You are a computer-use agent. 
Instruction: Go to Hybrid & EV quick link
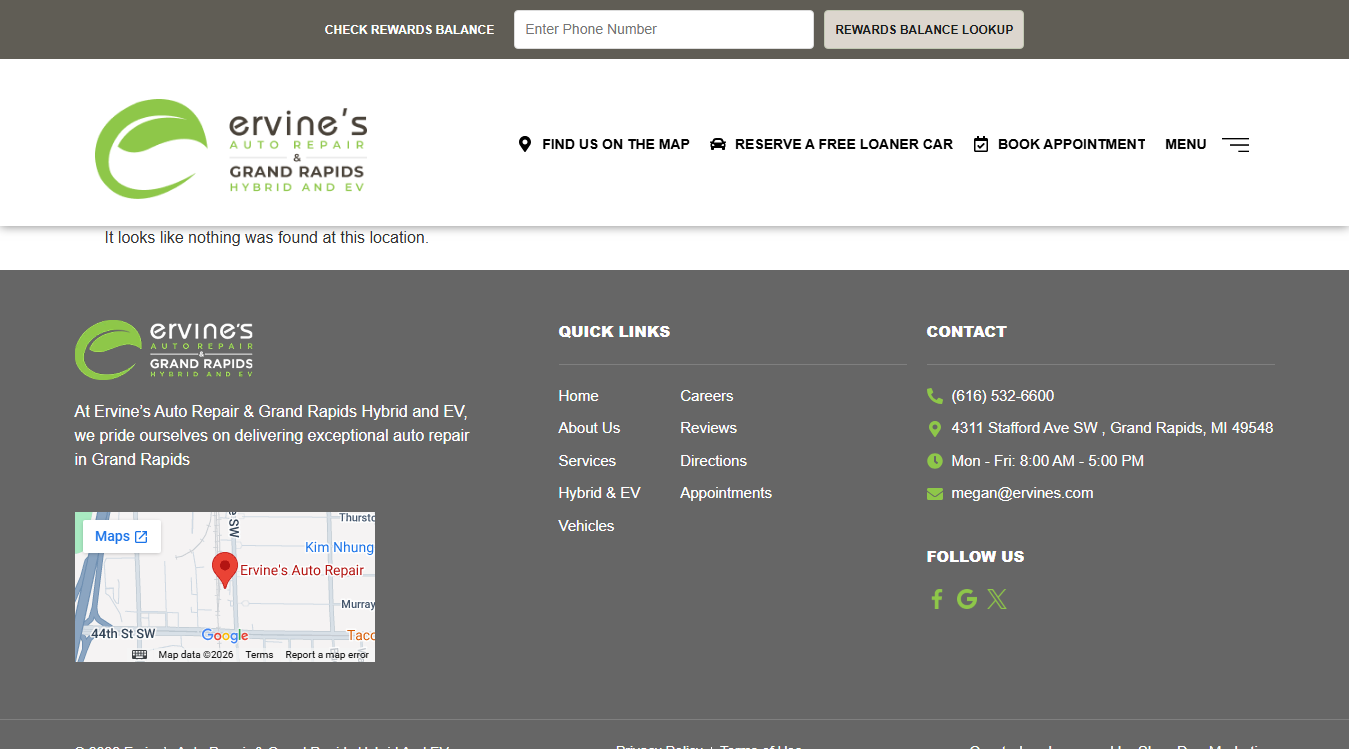(599, 493)
